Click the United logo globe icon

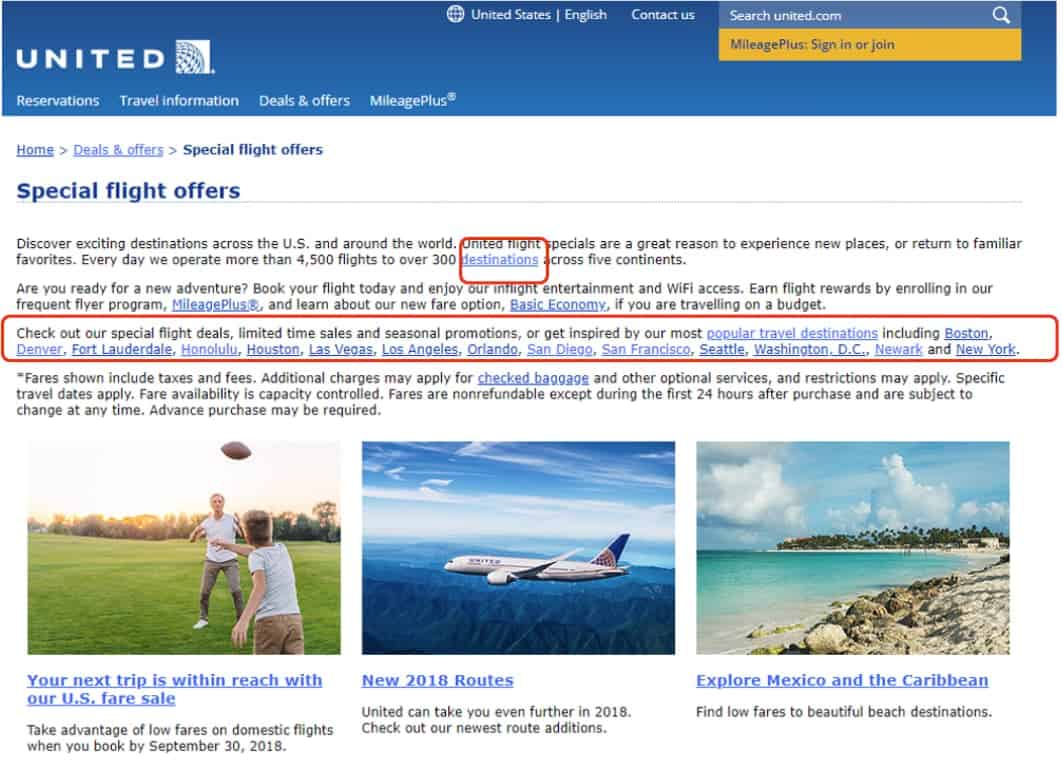point(195,57)
